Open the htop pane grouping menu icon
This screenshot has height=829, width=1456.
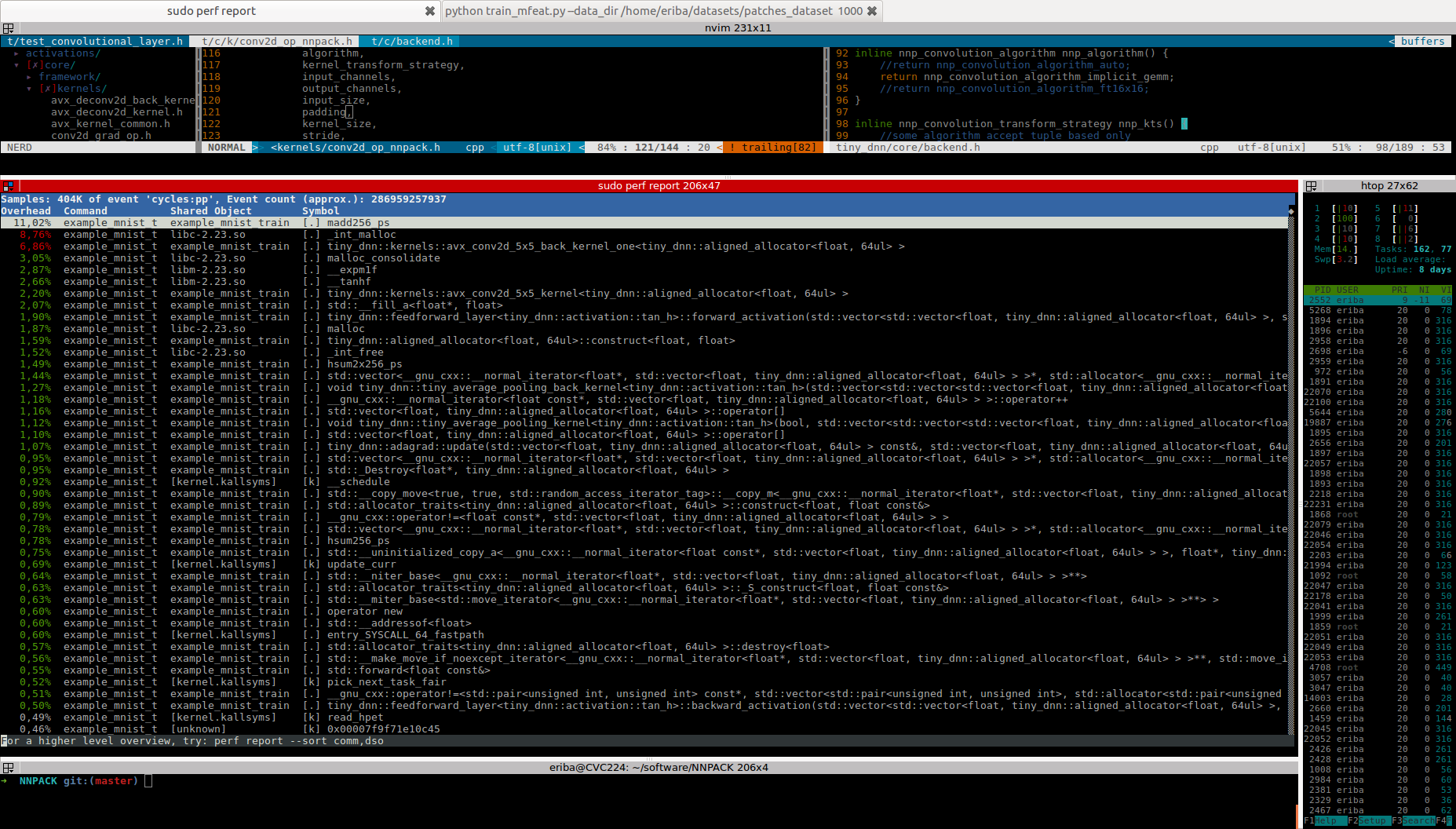tap(1311, 186)
